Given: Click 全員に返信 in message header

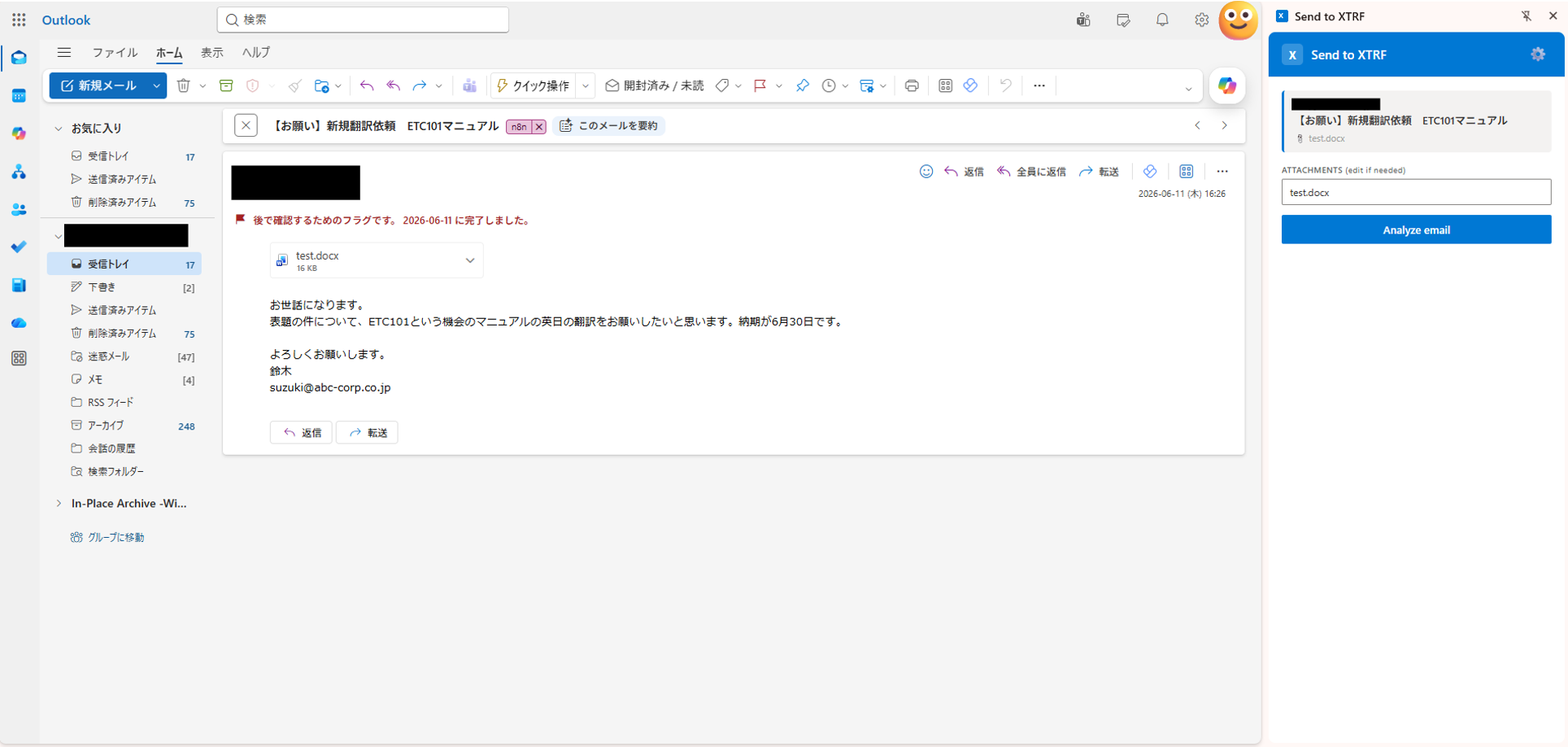Looking at the screenshot, I should coord(1031,171).
